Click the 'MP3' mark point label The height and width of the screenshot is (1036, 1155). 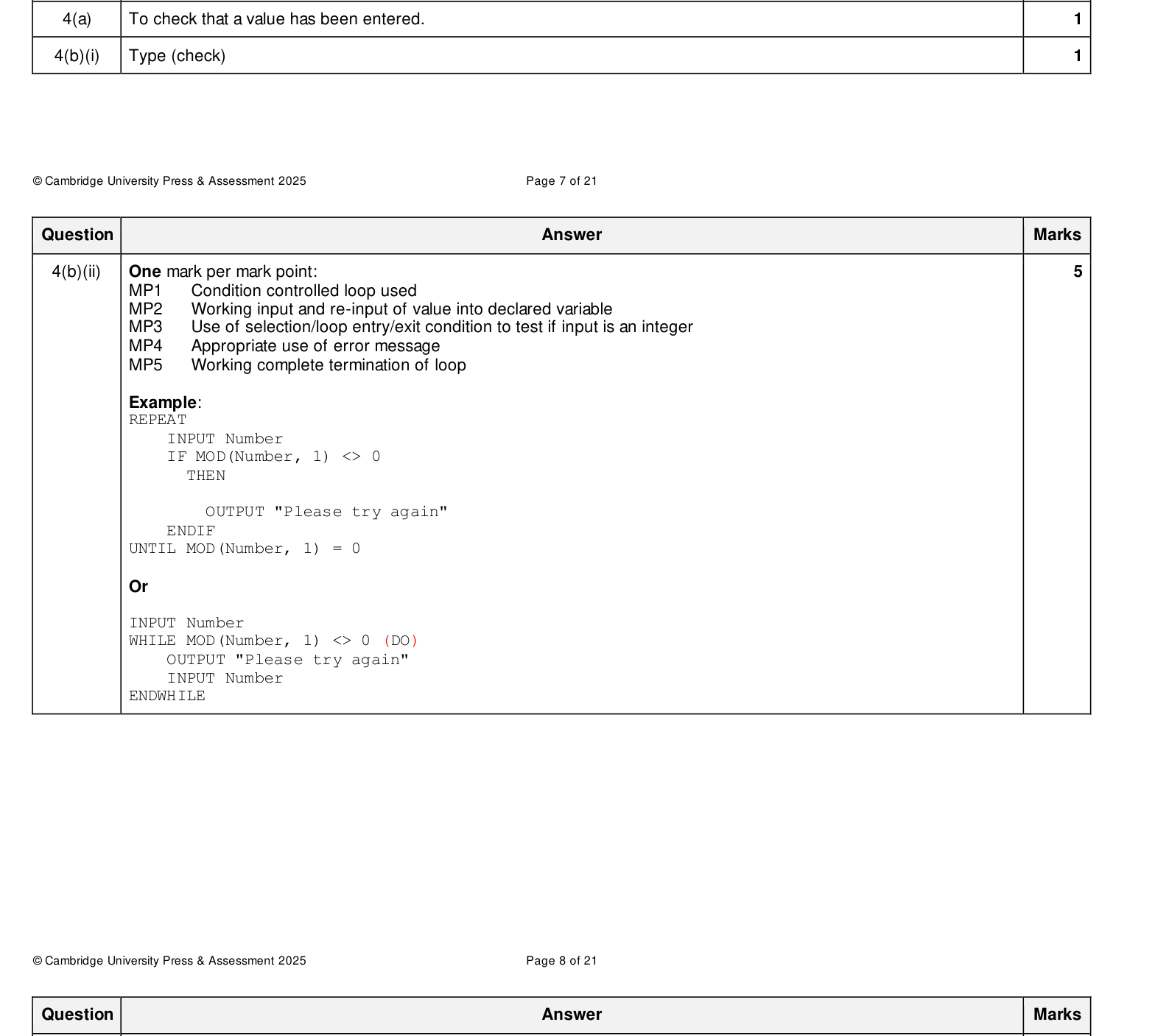point(146,327)
